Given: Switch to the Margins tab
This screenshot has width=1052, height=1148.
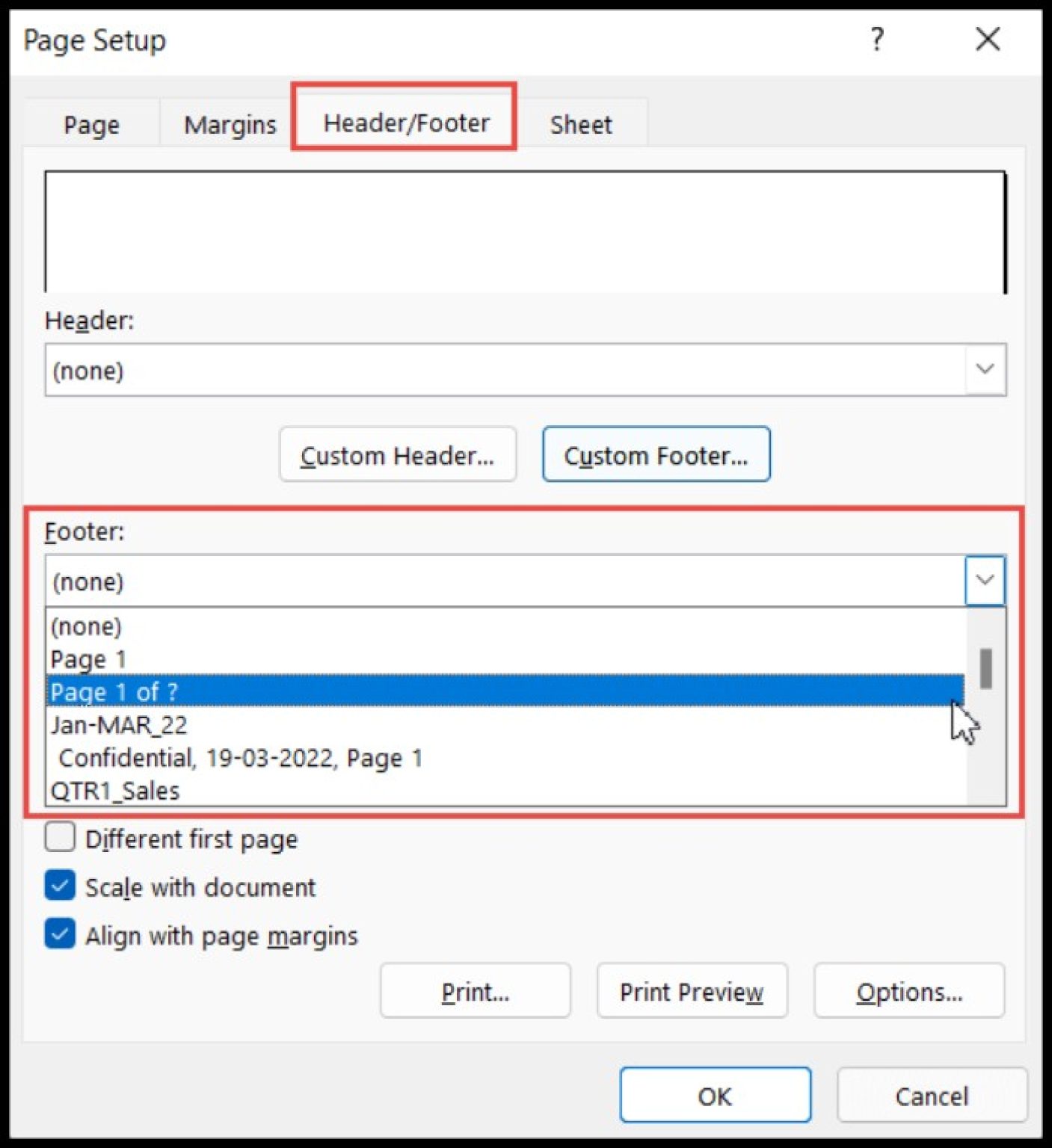Looking at the screenshot, I should [229, 124].
